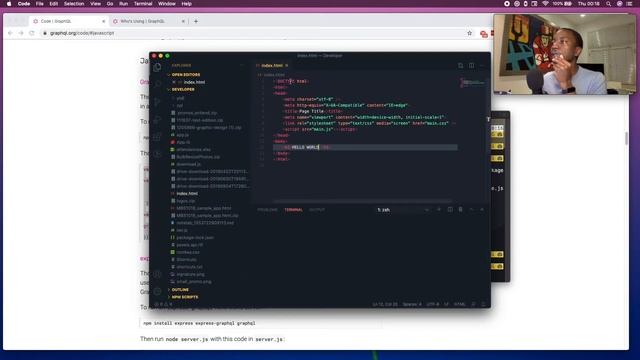Open the Source Control view in activity bar
The width and height of the screenshot is (640, 360).
[x=157, y=102]
